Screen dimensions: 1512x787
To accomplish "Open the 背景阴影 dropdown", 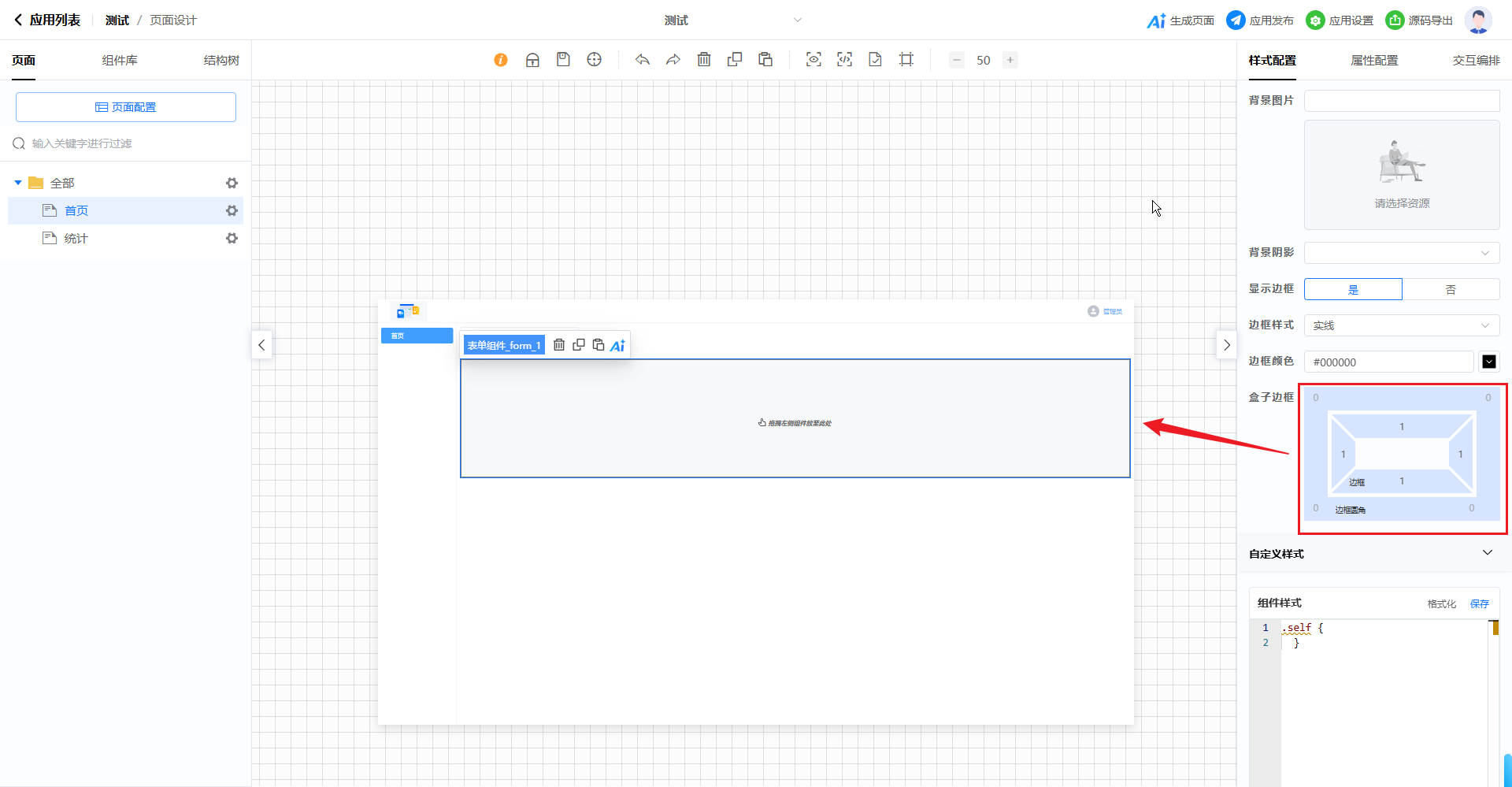I will (1402, 253).
